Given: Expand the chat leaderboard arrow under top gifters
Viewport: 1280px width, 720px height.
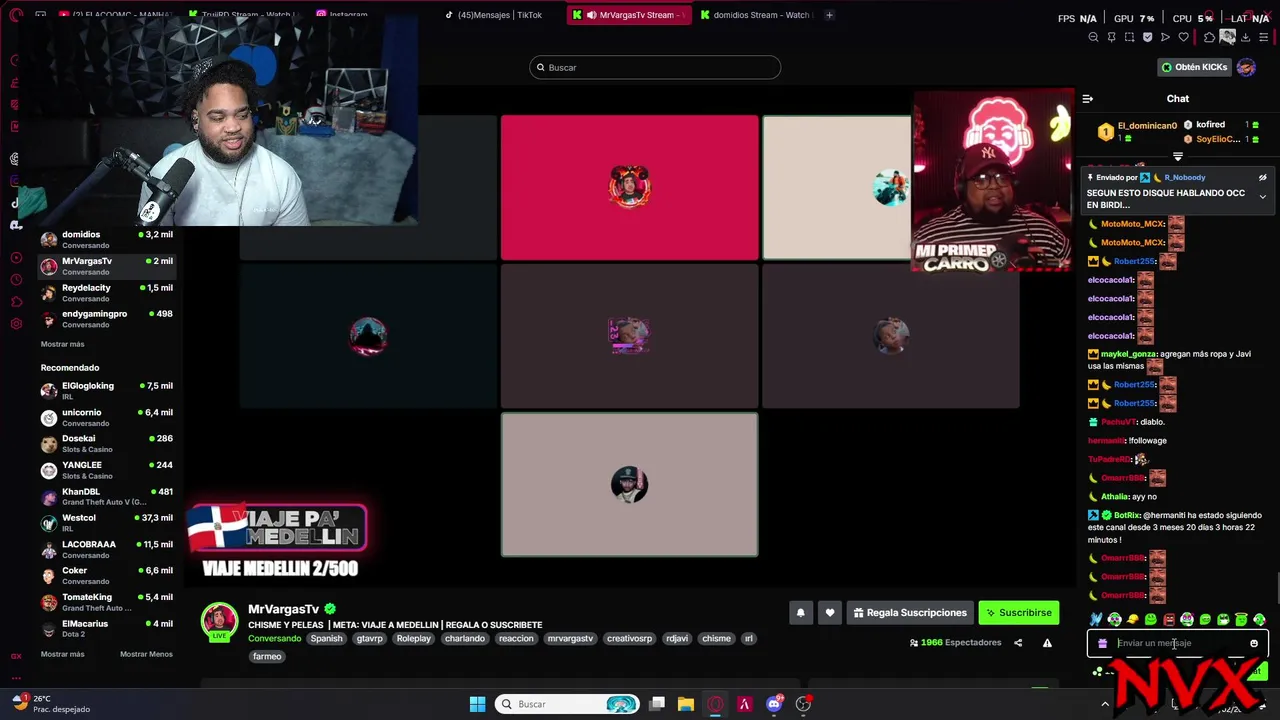Looking at the screenshot, I should click(1177, 157).
